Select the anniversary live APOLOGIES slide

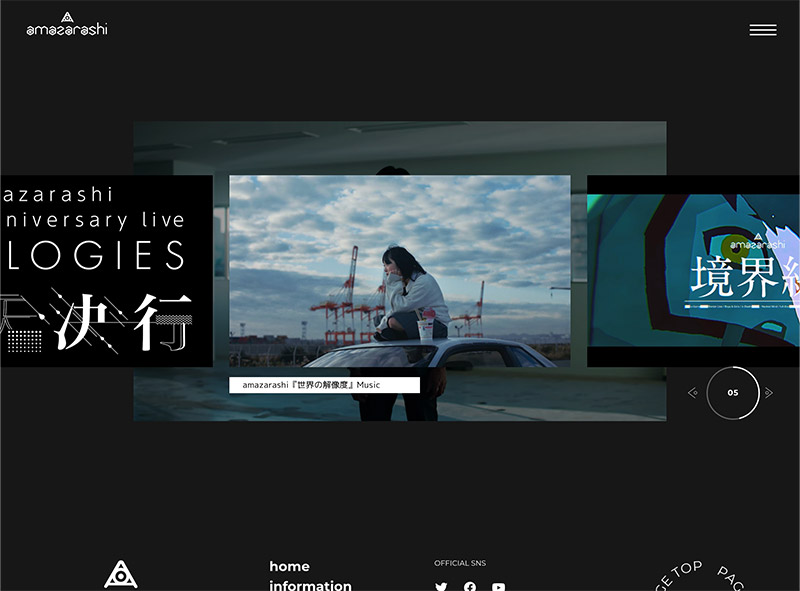tap(106, 271)
